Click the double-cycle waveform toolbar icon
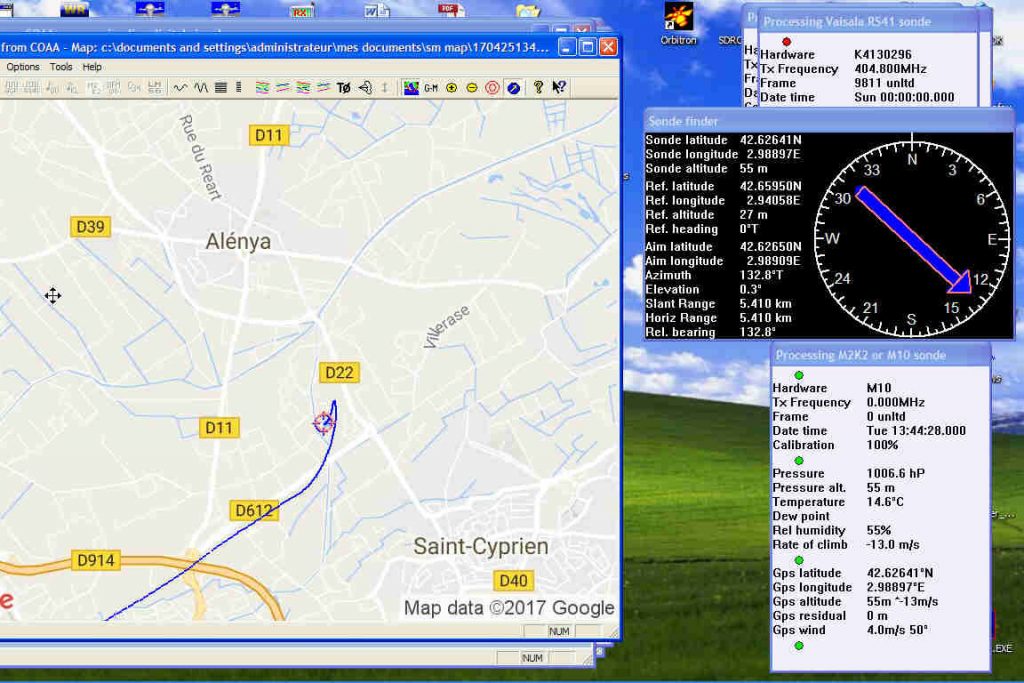 pos(200,87)
